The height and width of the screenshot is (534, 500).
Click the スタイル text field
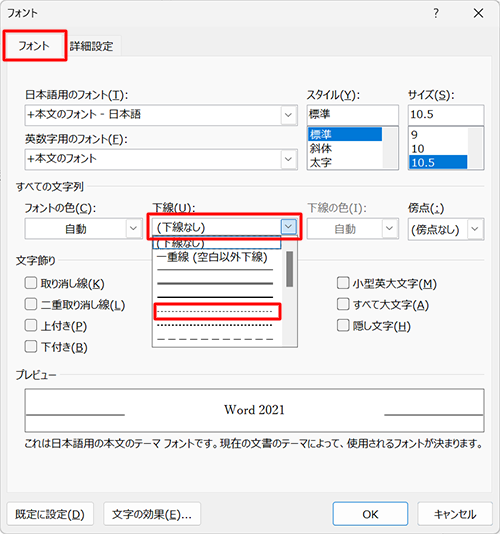coord(353,114)
